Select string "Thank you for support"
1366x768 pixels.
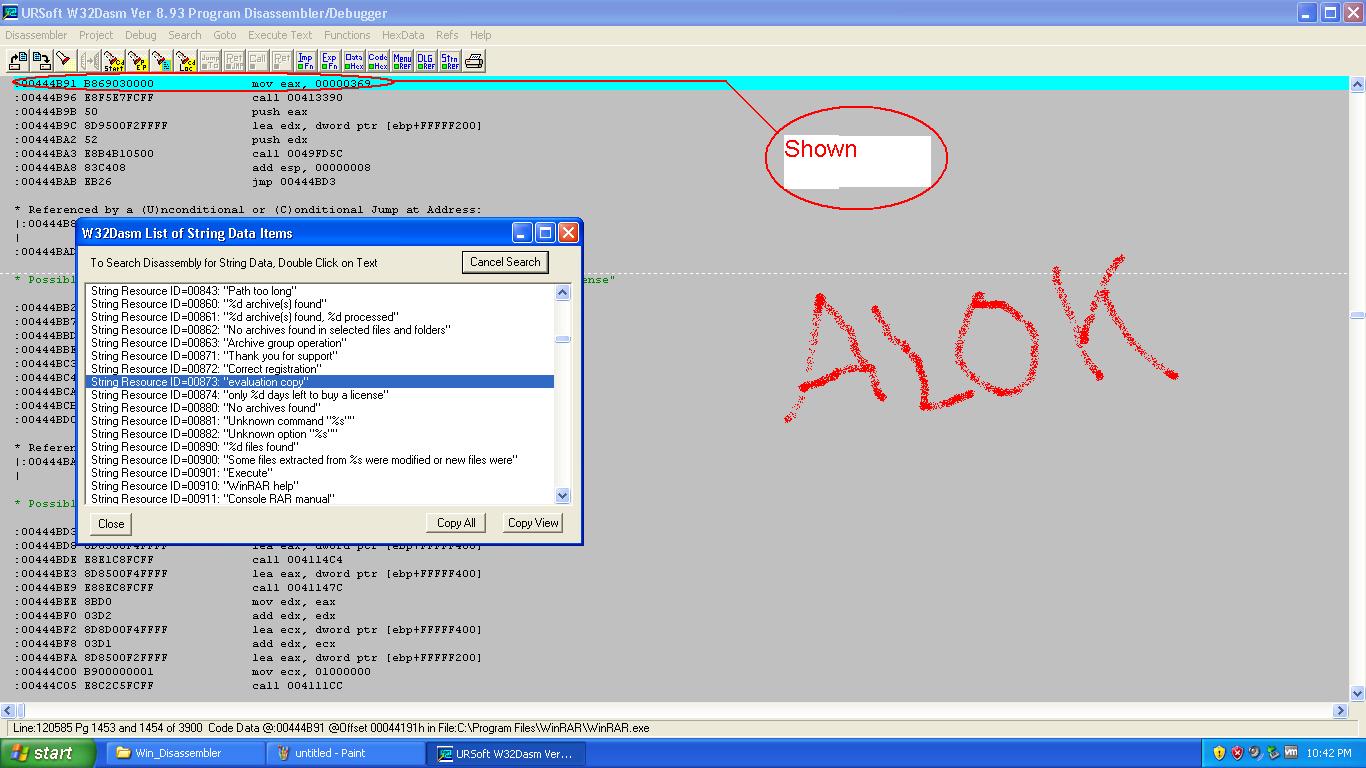click(320, 356)
